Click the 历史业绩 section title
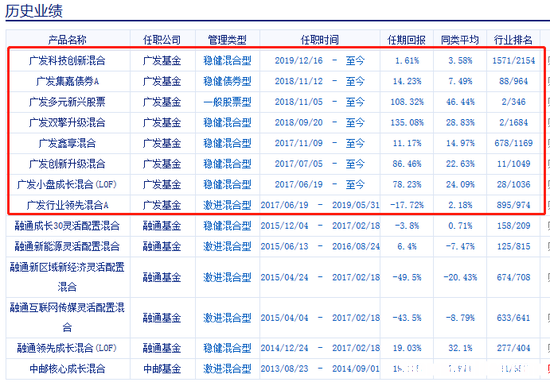Image resolution: width=550 pixels, height=386 pixels. 34,11
